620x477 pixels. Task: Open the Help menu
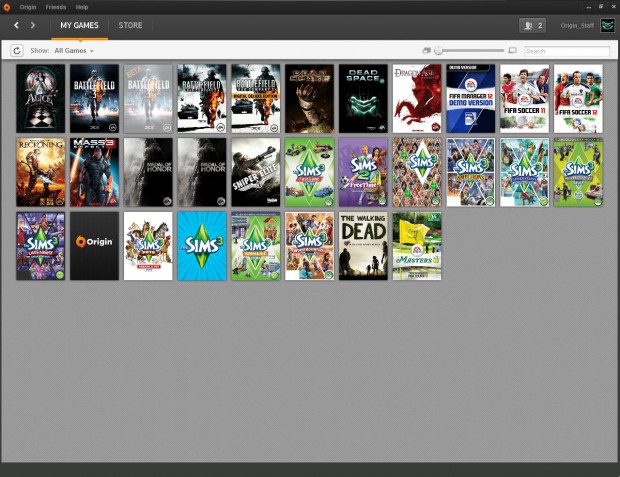82,7
